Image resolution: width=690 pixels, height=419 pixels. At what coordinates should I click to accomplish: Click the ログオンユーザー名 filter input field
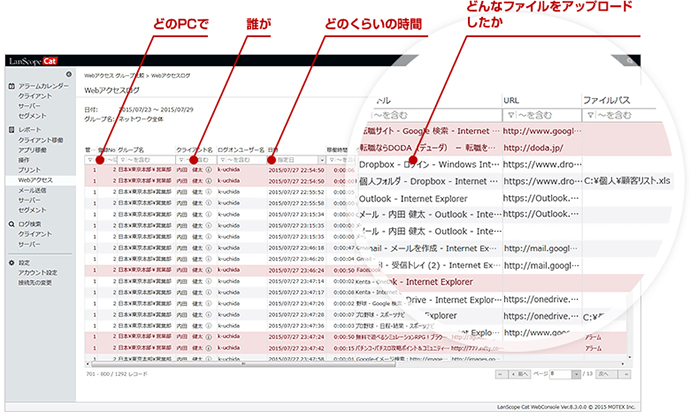242,160
